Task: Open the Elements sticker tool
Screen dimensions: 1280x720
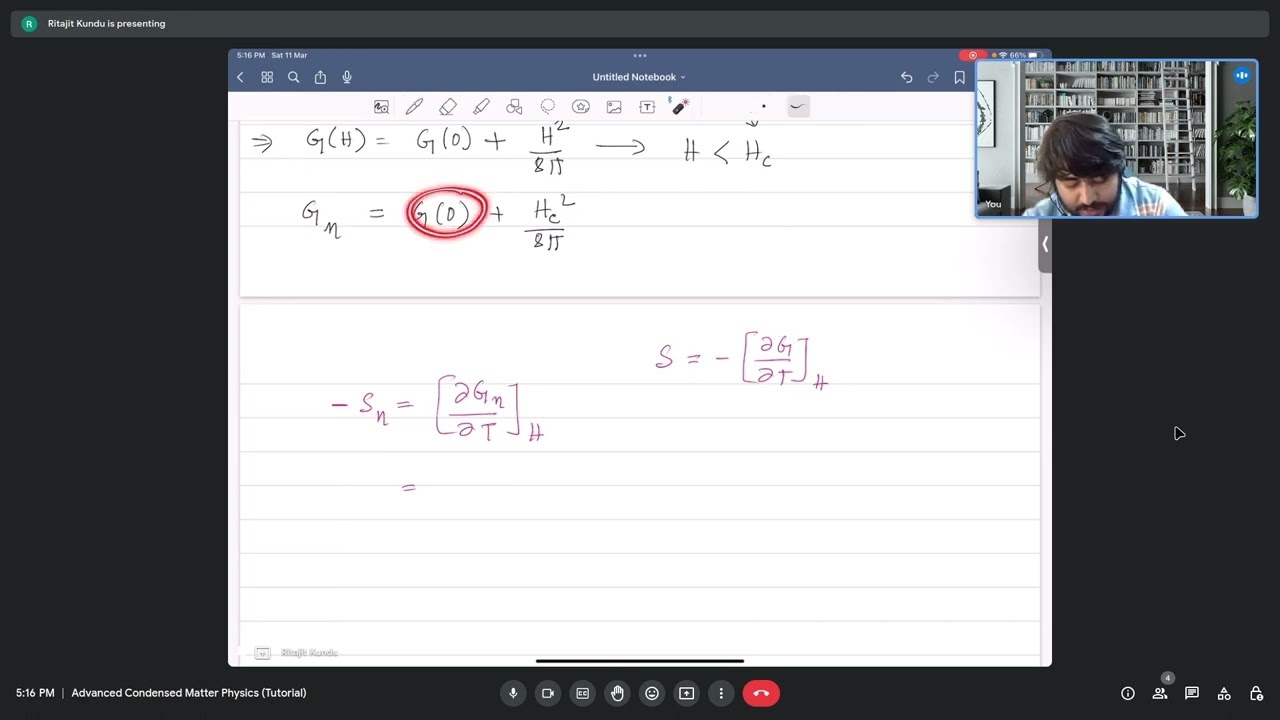Action: pos(581,107)
